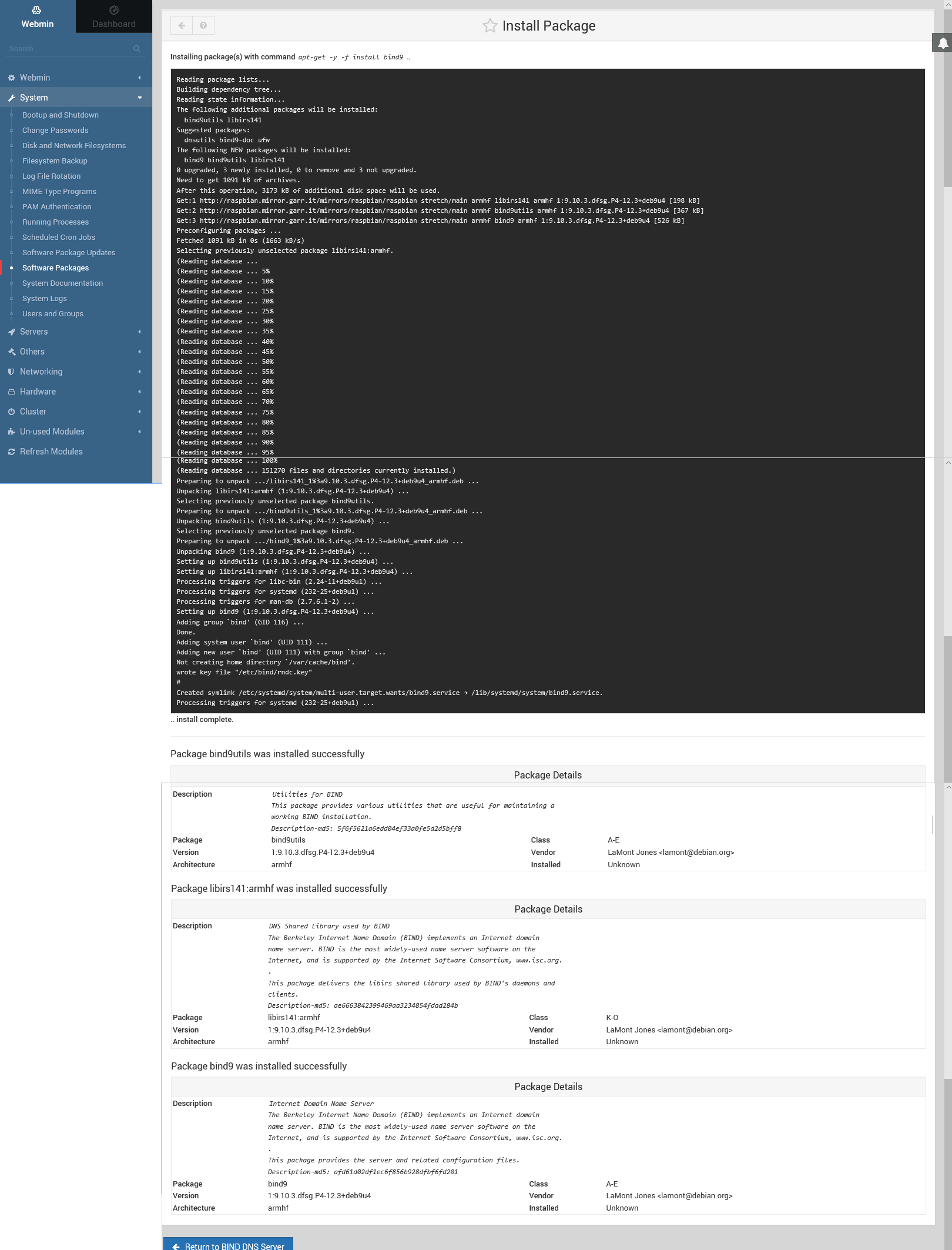This screenshot has width=952, height=1250.
Task: Open MIME Type Programs module
Action: [x=59, y=192]
